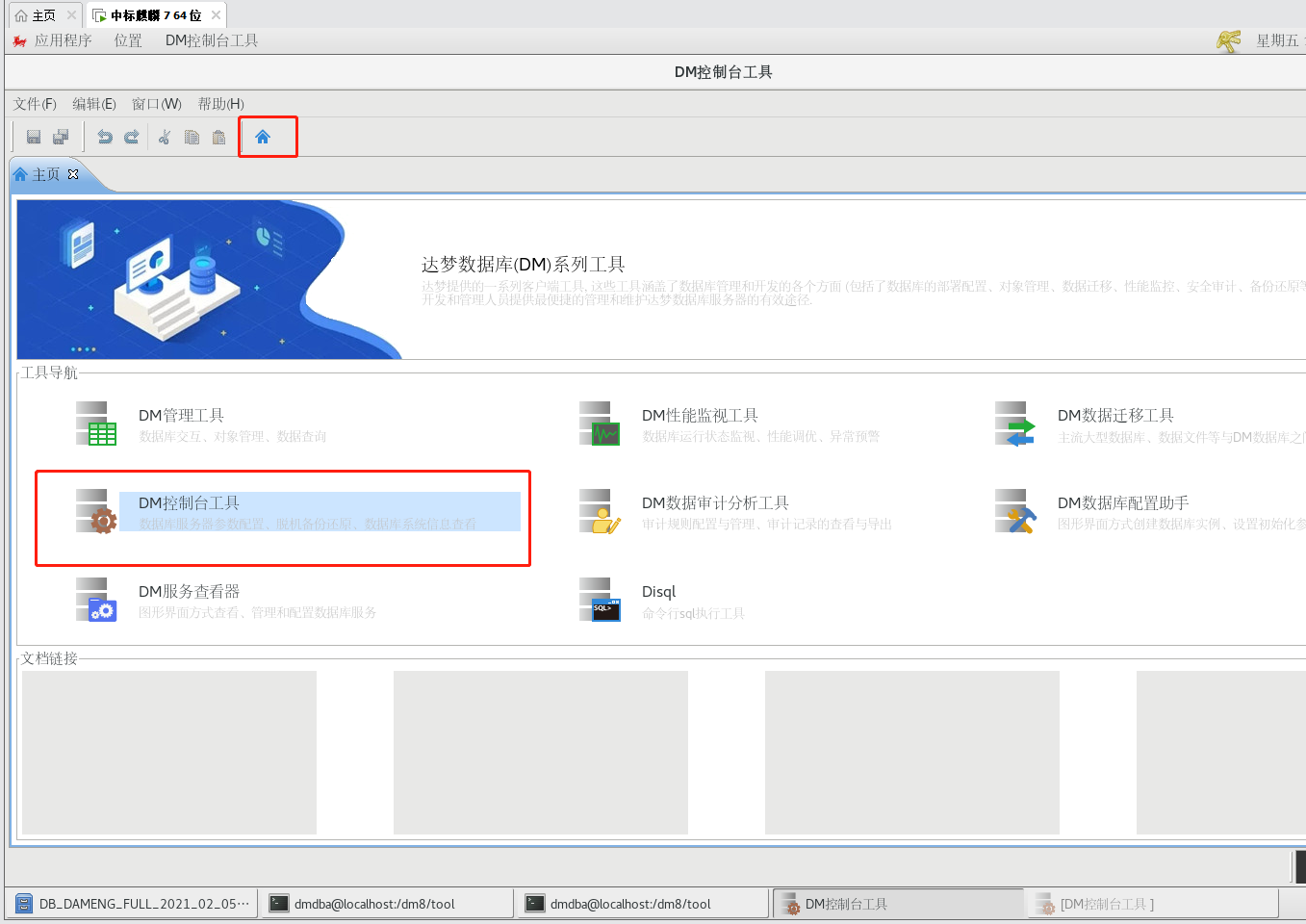Close the 中标麒麟 7 64 位 VM tab

[216, 15]
